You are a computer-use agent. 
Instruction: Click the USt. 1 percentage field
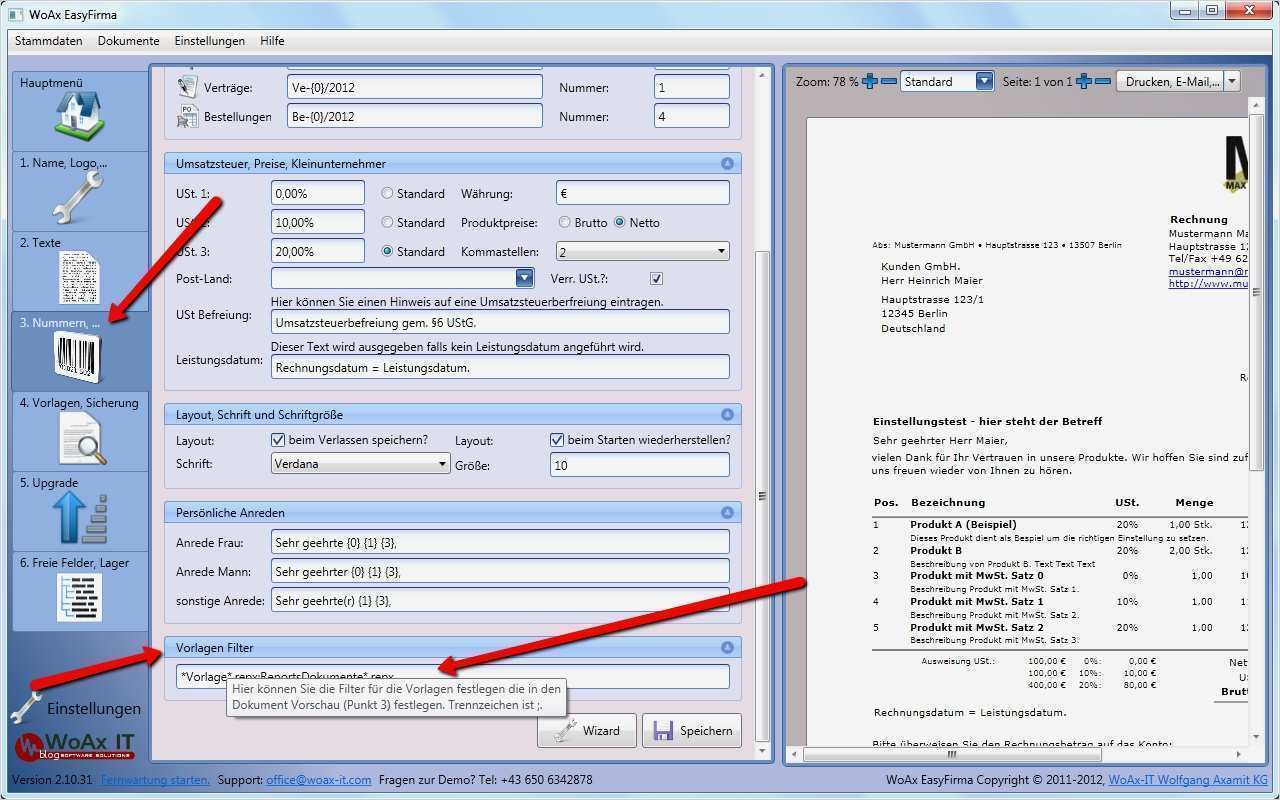click(318, 193)
